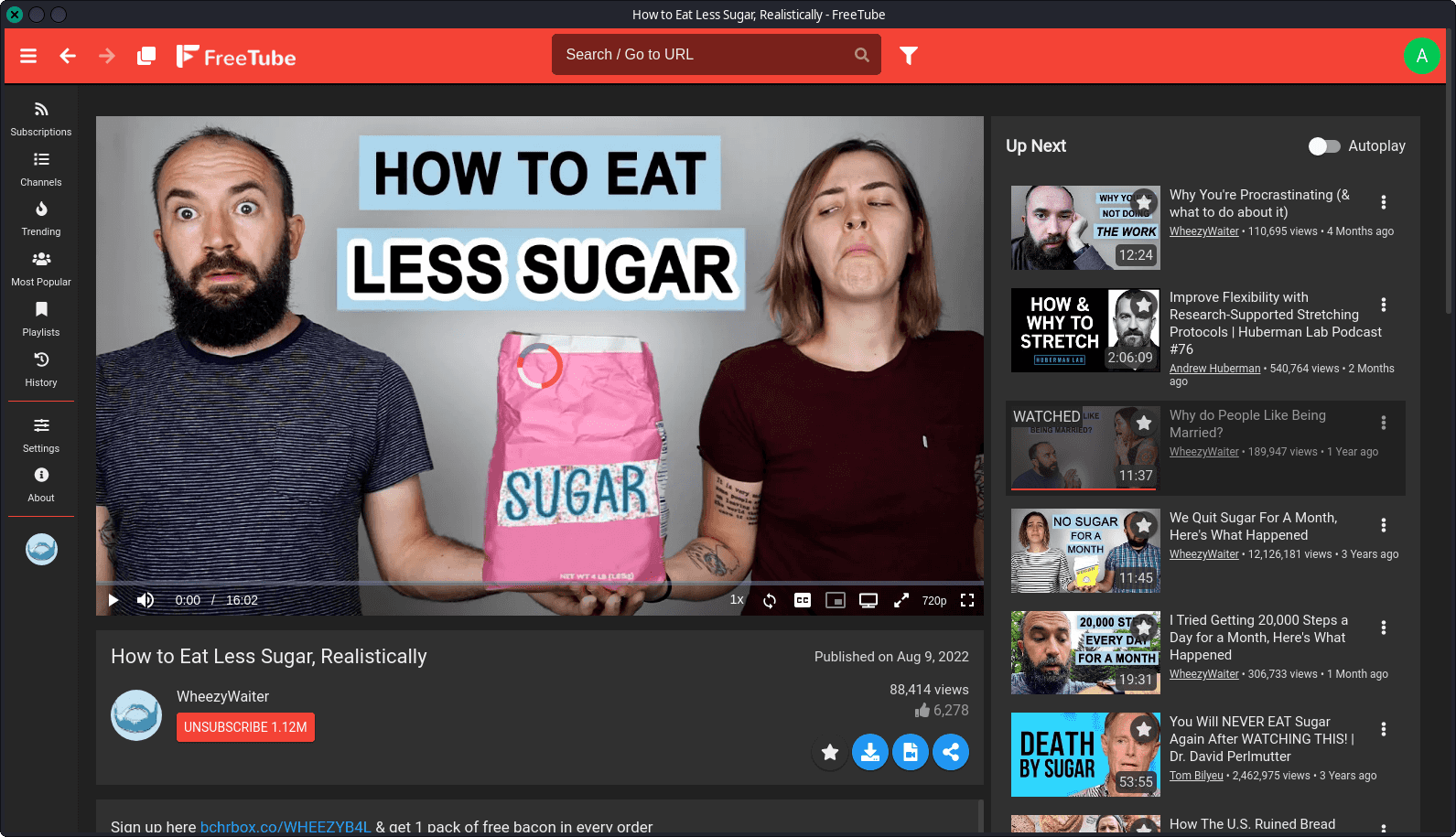This screenshot has height=837, width=1456.
Task: Toggle theatre mode icon
Action: [868, 600]
